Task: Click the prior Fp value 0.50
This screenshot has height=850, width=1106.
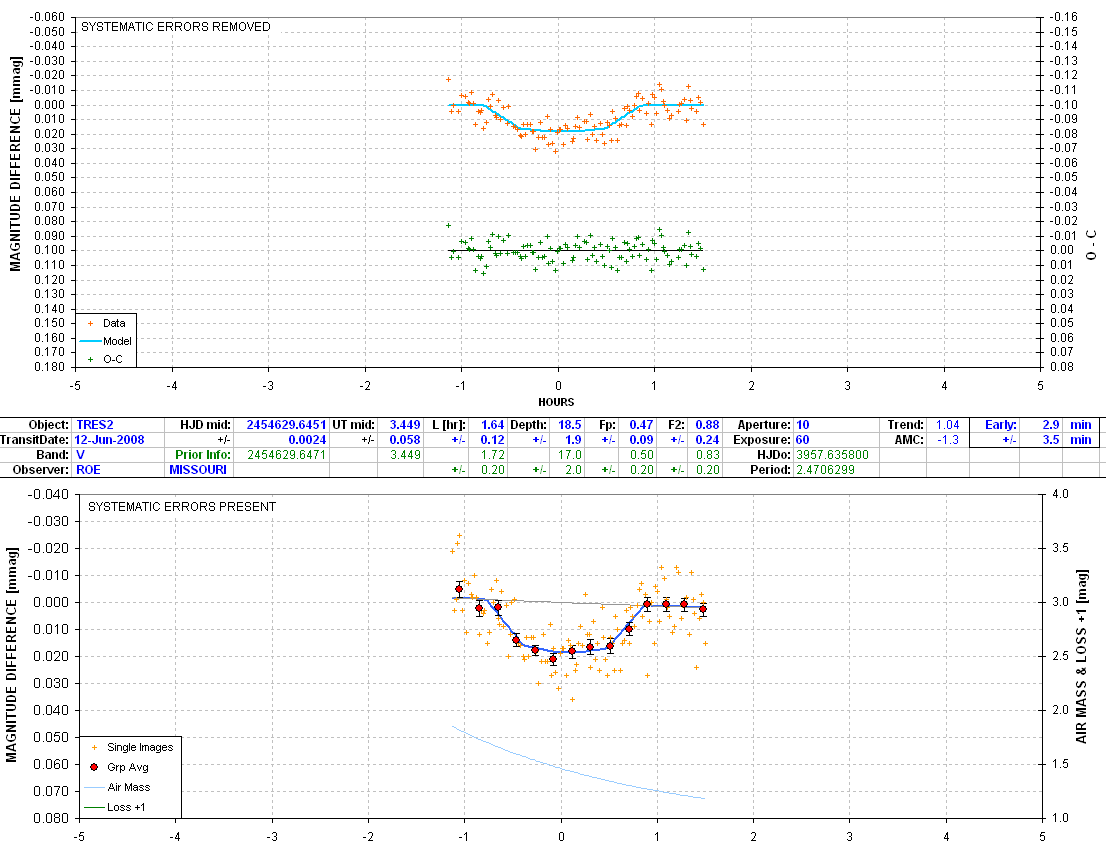Action: pos(641,455)
